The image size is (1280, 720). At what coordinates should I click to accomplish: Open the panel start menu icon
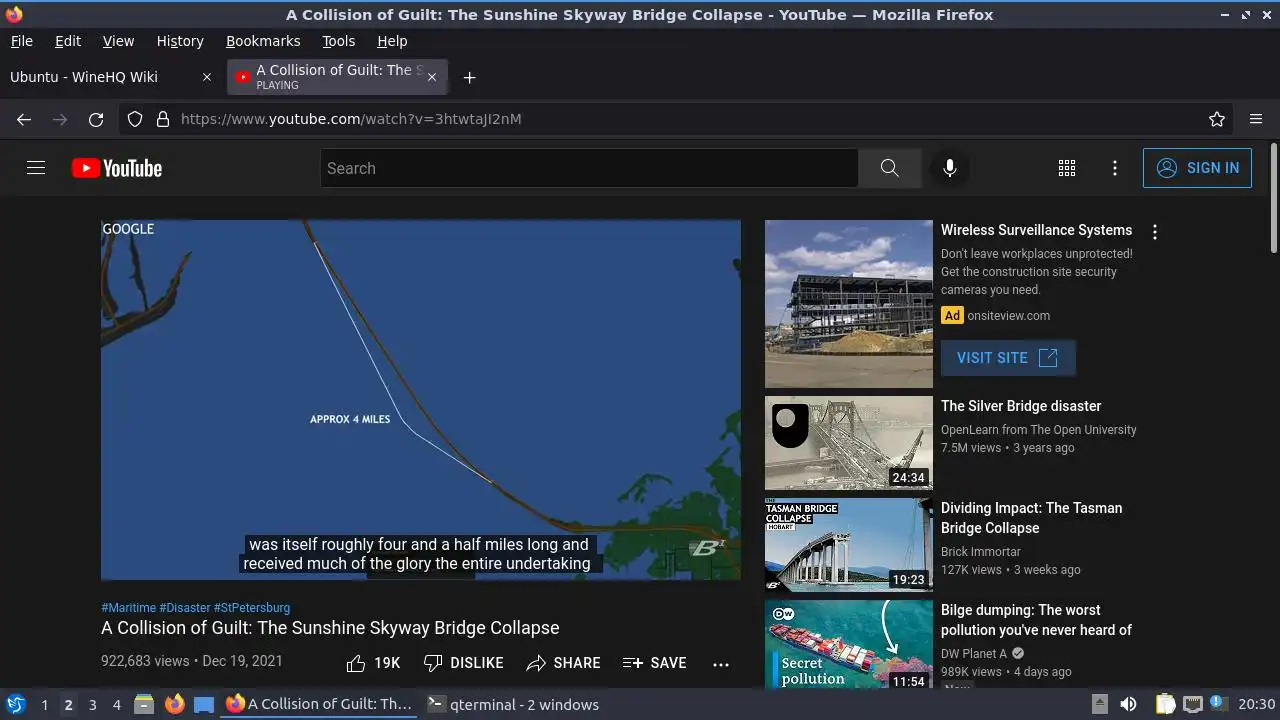coord(15,704)
